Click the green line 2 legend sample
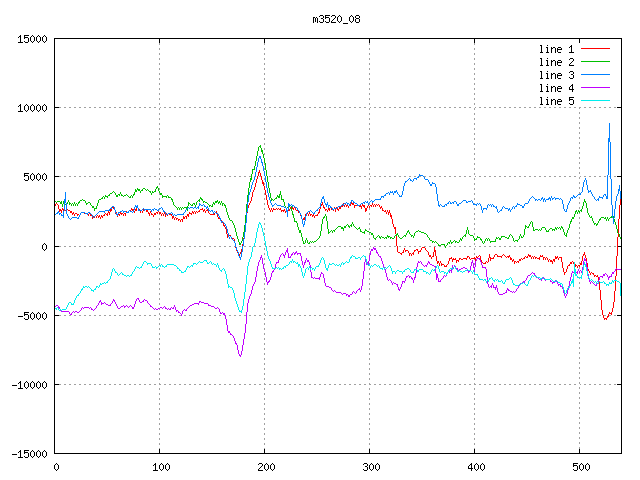This screenshot has height=480, width=640. click(x=595, y=62)
